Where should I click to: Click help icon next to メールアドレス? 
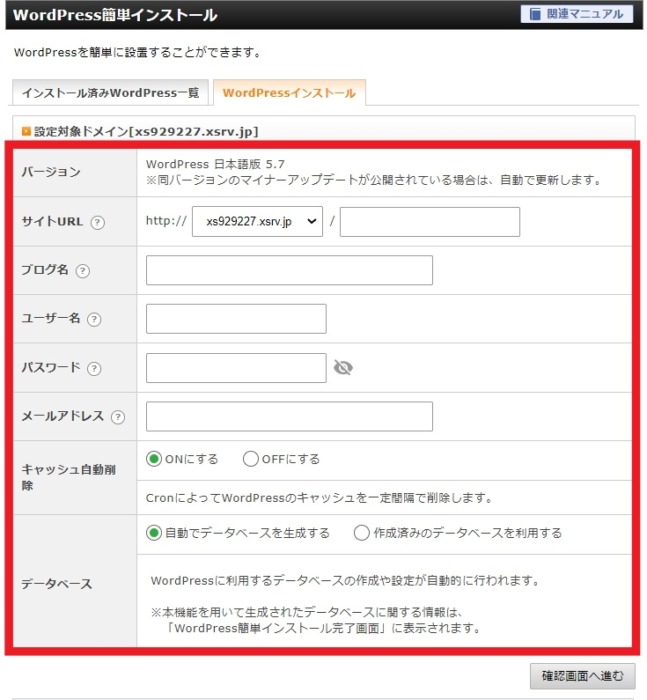click(x=118, y=417)
